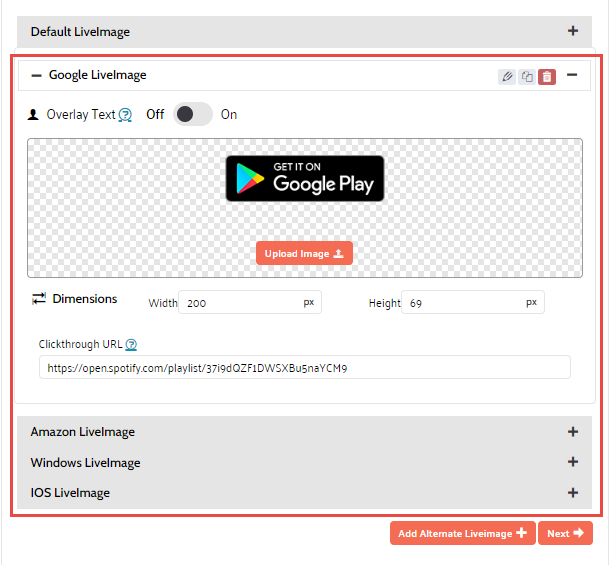
Task: Click the Upload Image button
Action: tap(304, 253)
